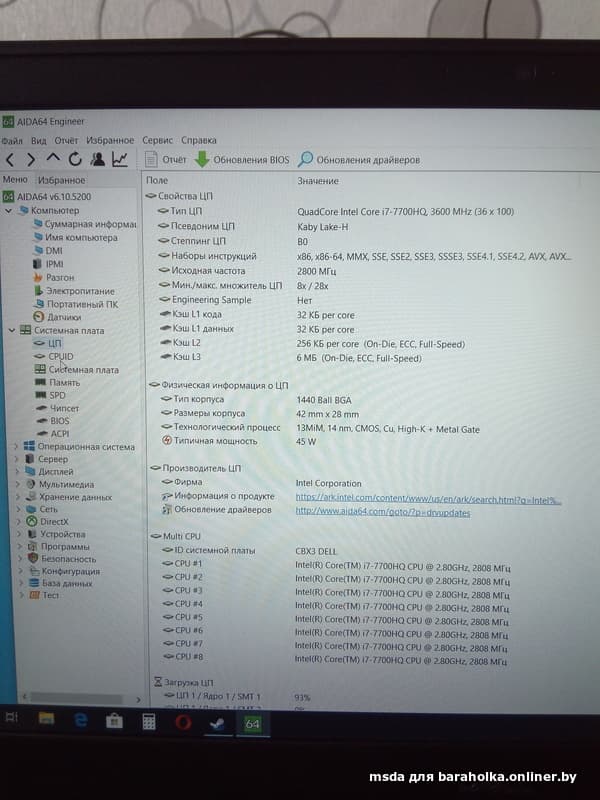Open File Explorer from the taskbar
Image resolution: width=600 pixels, height=800 pixels.
coord(46,719)
